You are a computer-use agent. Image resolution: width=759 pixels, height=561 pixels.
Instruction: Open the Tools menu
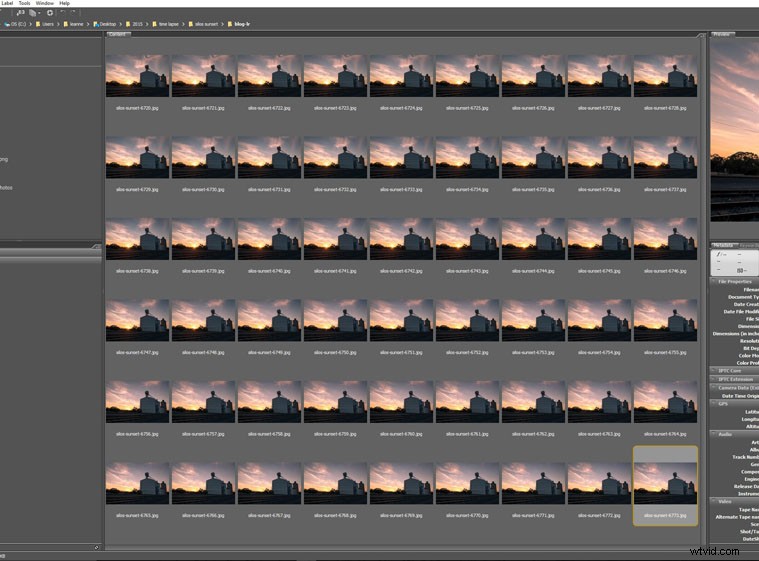[24, 3]
